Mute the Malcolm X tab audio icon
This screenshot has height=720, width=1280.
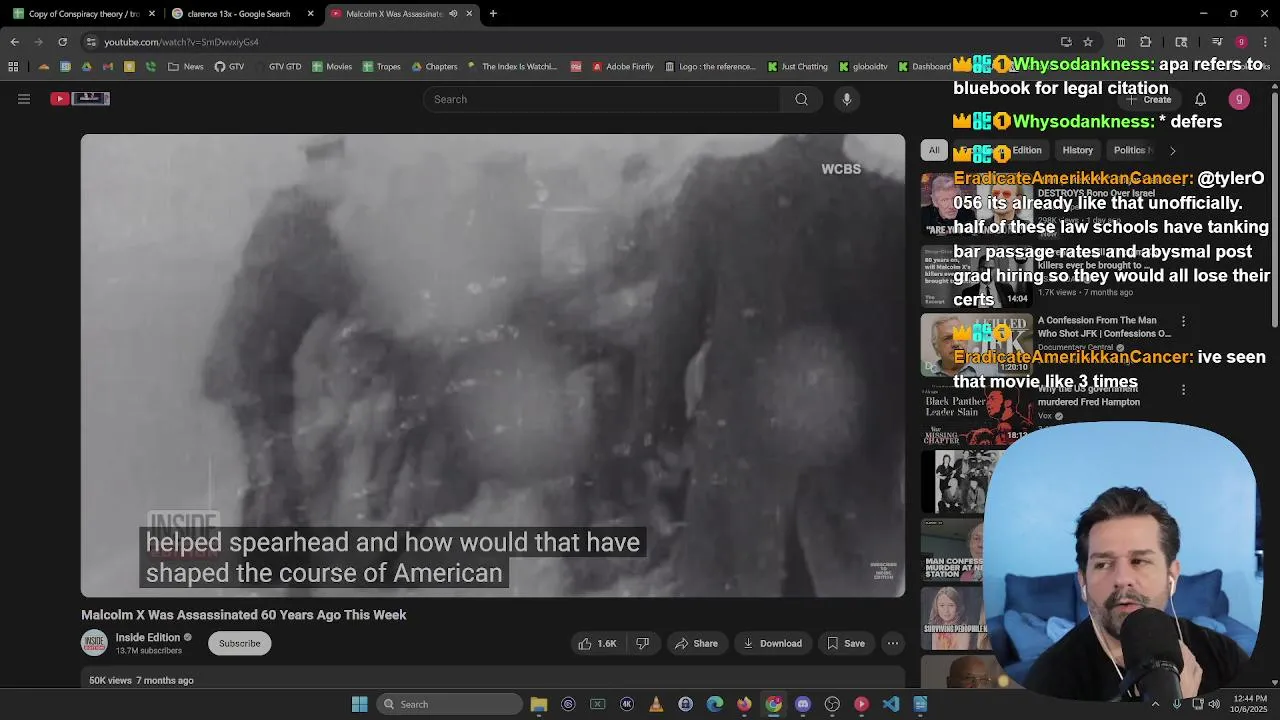click(453, 14)
